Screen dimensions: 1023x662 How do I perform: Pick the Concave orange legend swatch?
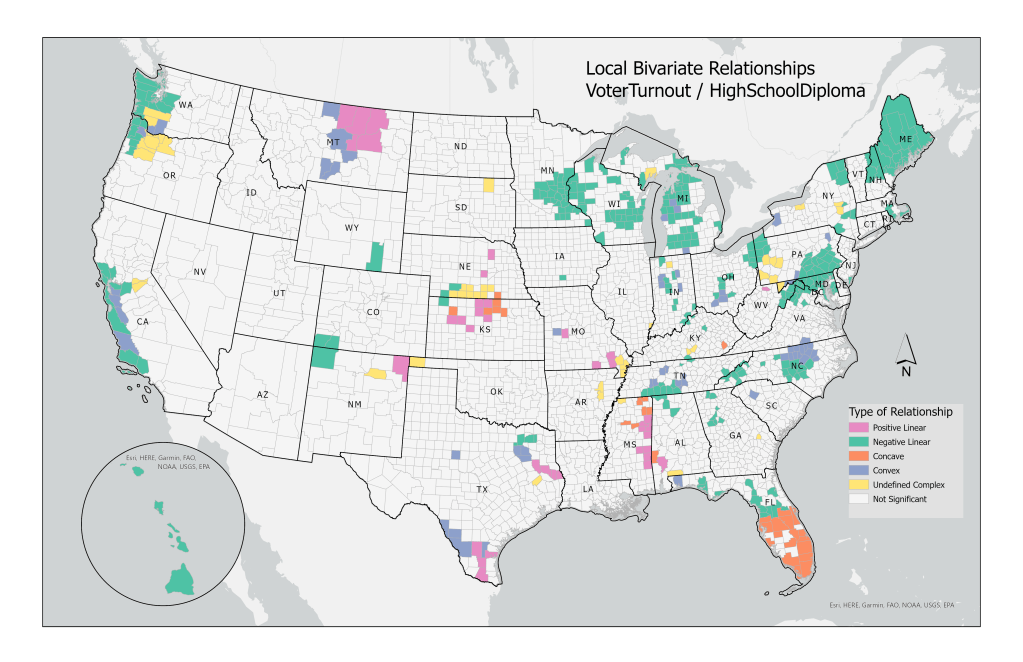coord(860,456)
